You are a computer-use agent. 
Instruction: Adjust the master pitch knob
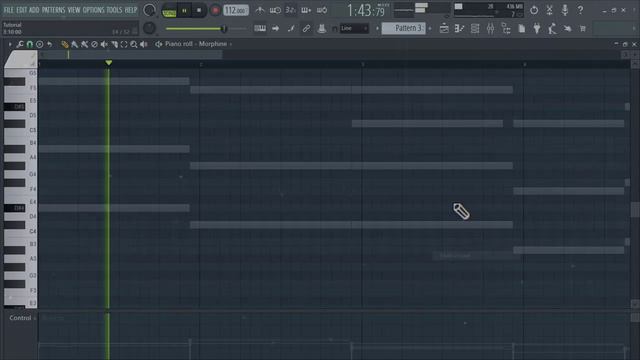[149, 28]
